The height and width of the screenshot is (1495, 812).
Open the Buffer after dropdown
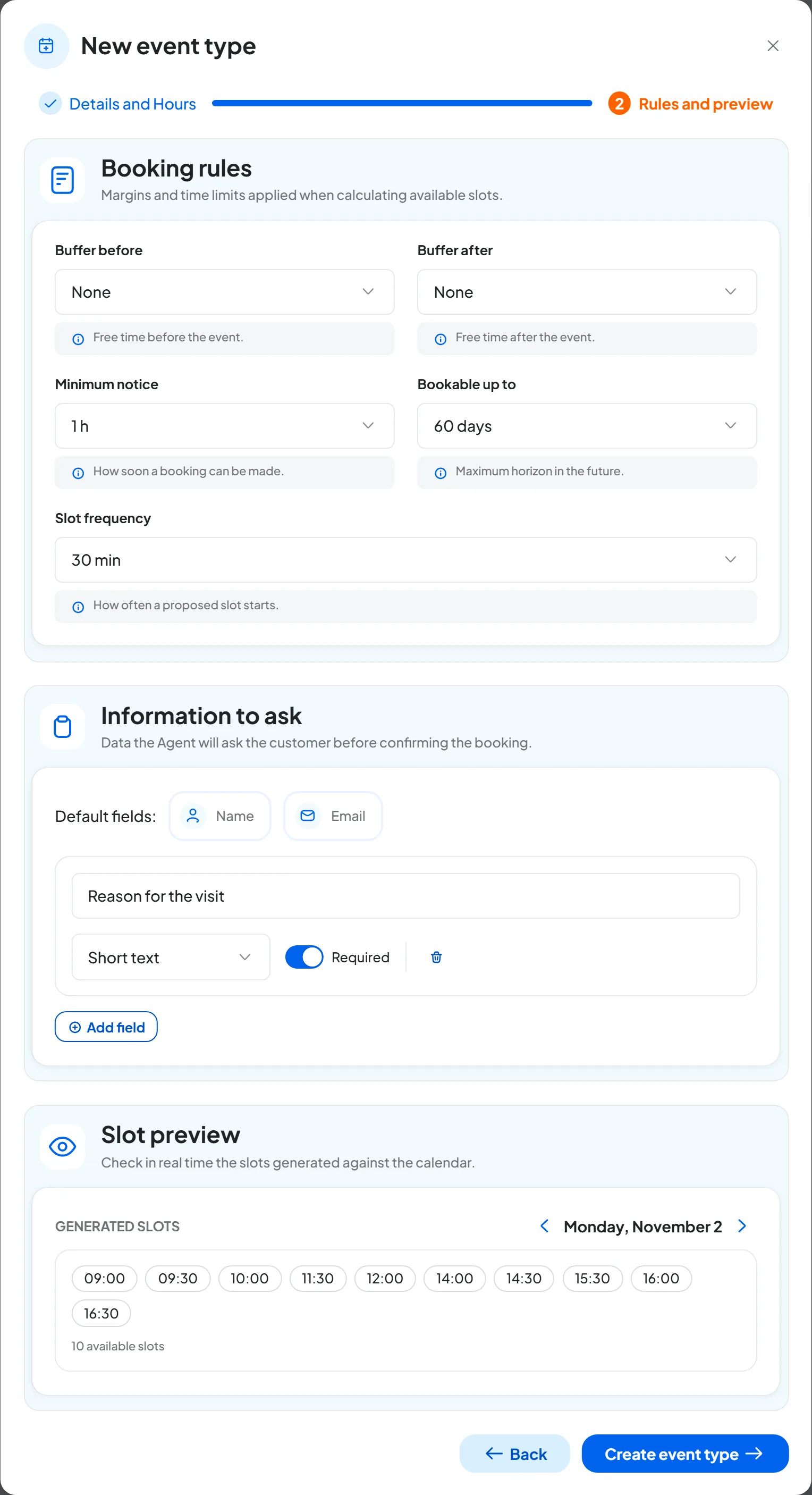point(587,292)
